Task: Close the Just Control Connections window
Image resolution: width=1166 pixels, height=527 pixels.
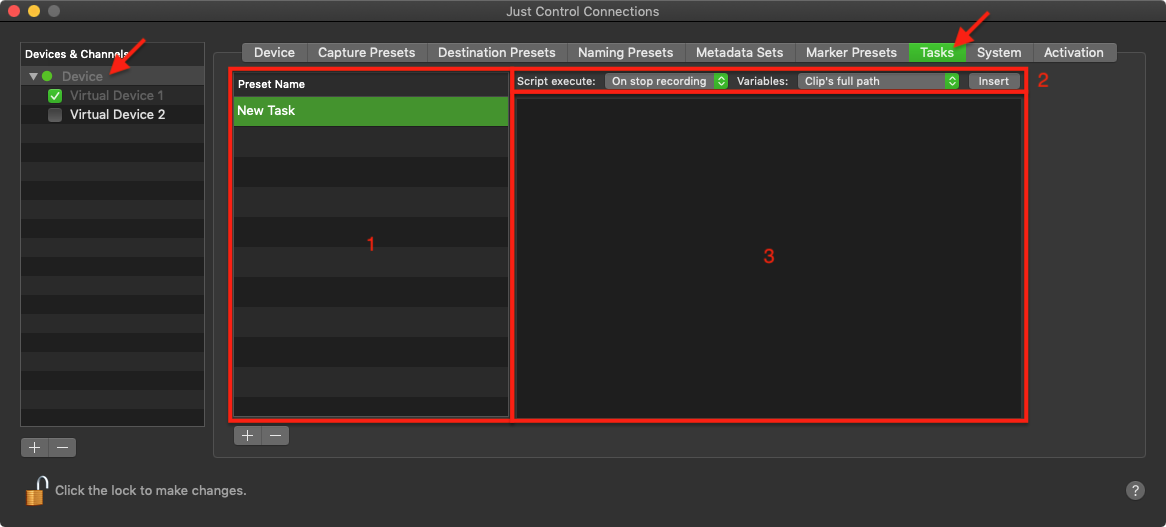Action: pyautogui.click(x=13, y=12)
